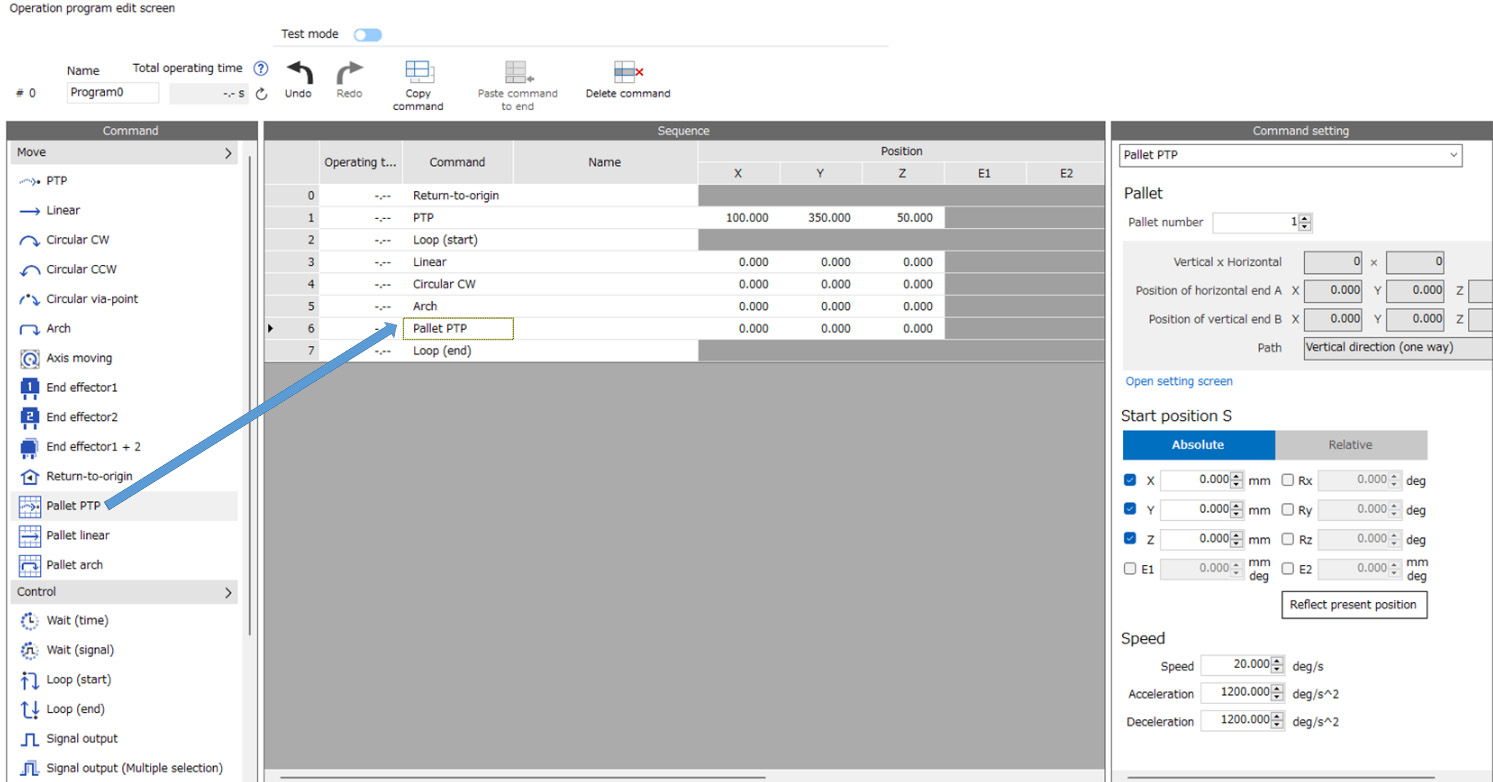
Task: Select the Arch move command
Action: [x=30, y=329]
